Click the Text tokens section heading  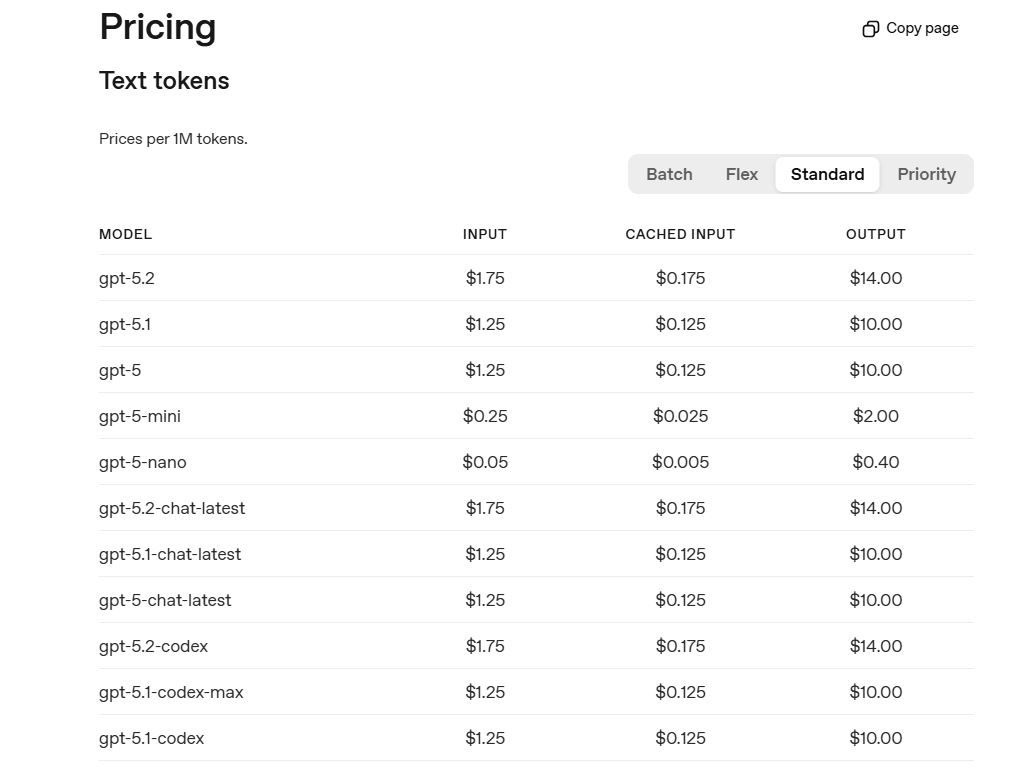coord(164,81)
